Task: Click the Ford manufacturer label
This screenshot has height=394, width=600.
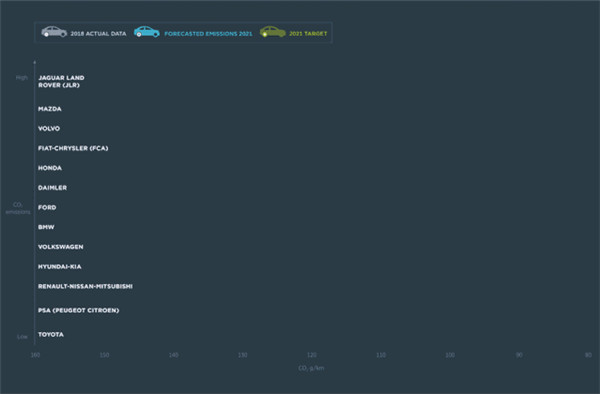Action: [x=47, y=207]
